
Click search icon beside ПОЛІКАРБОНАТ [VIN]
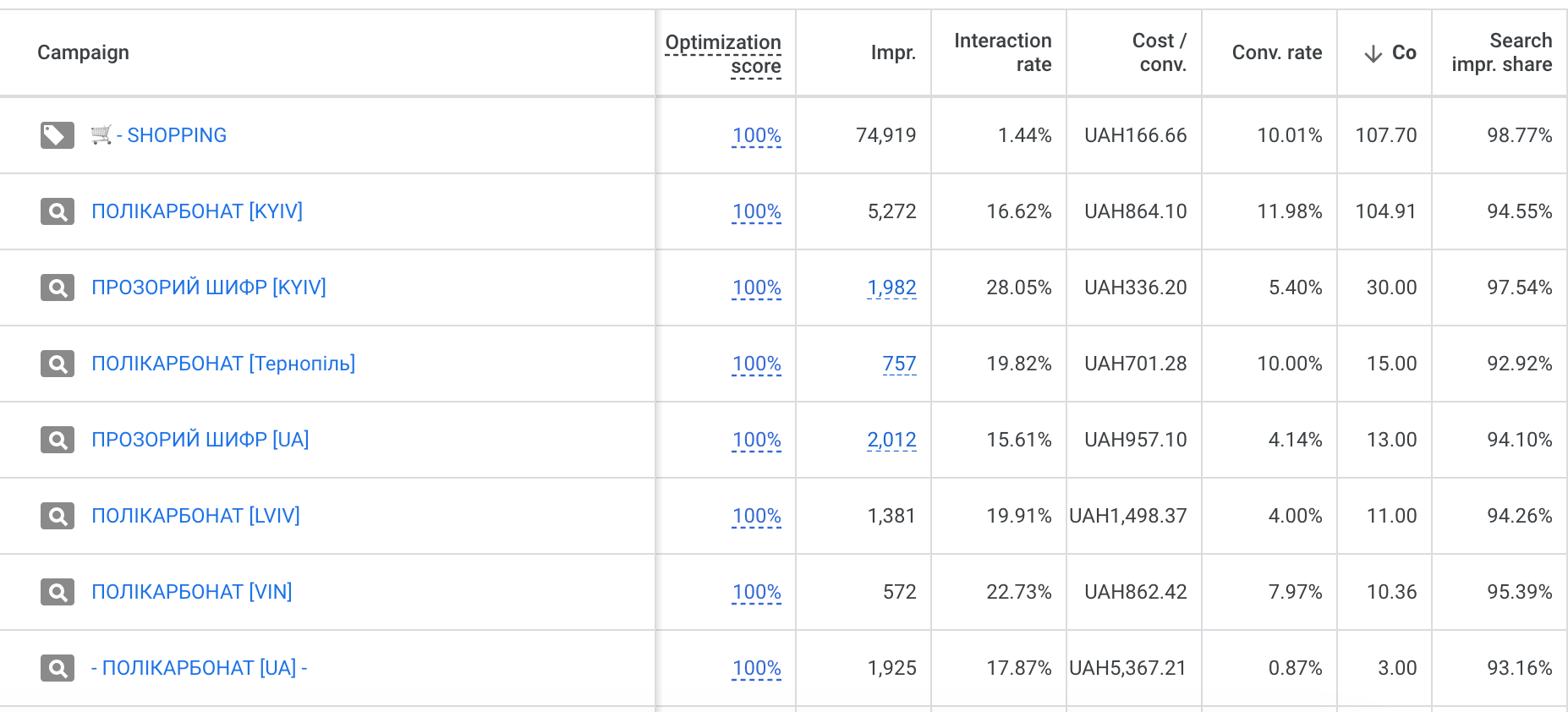click(x=58, y=592)
